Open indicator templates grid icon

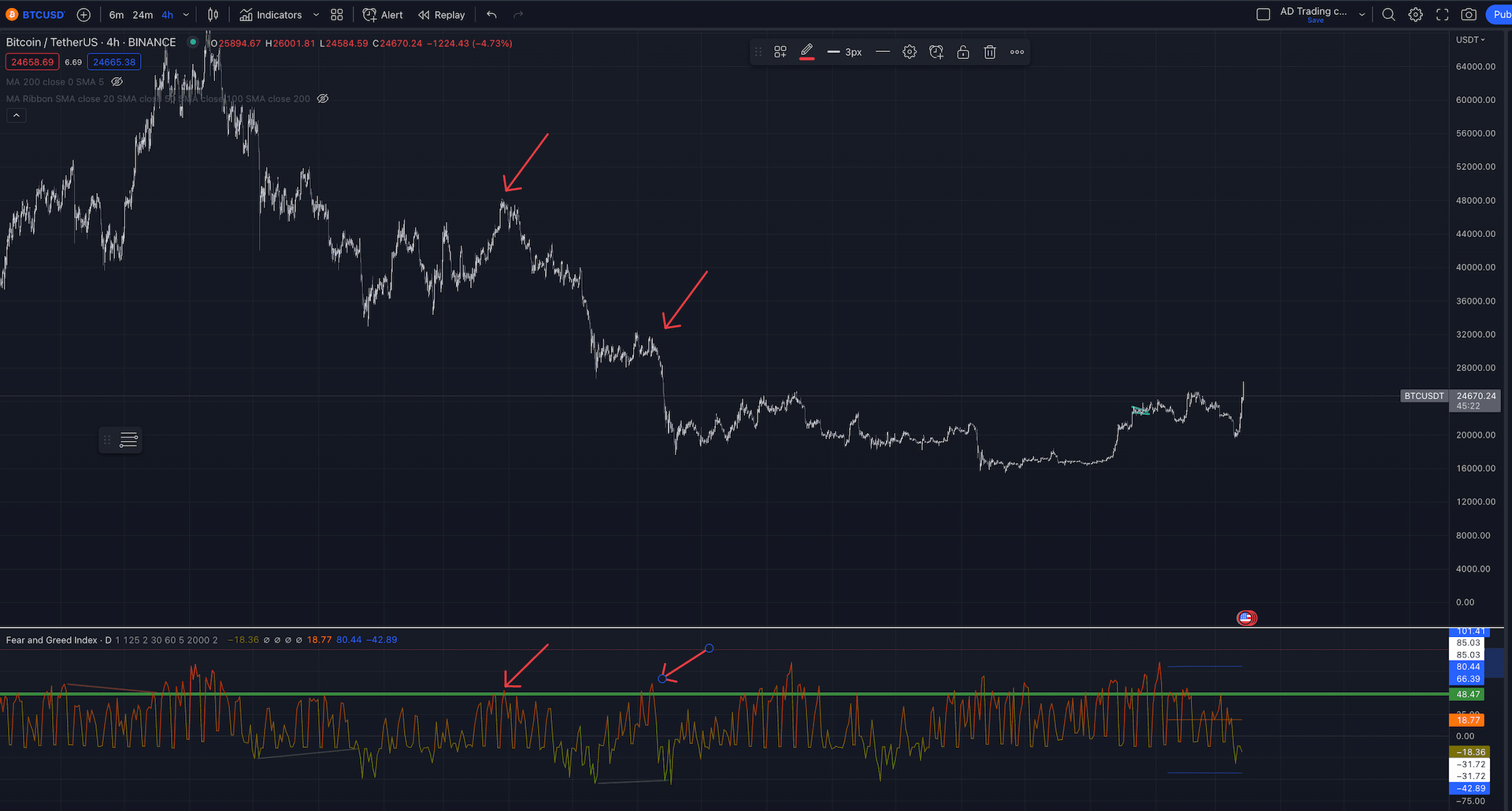337,15
